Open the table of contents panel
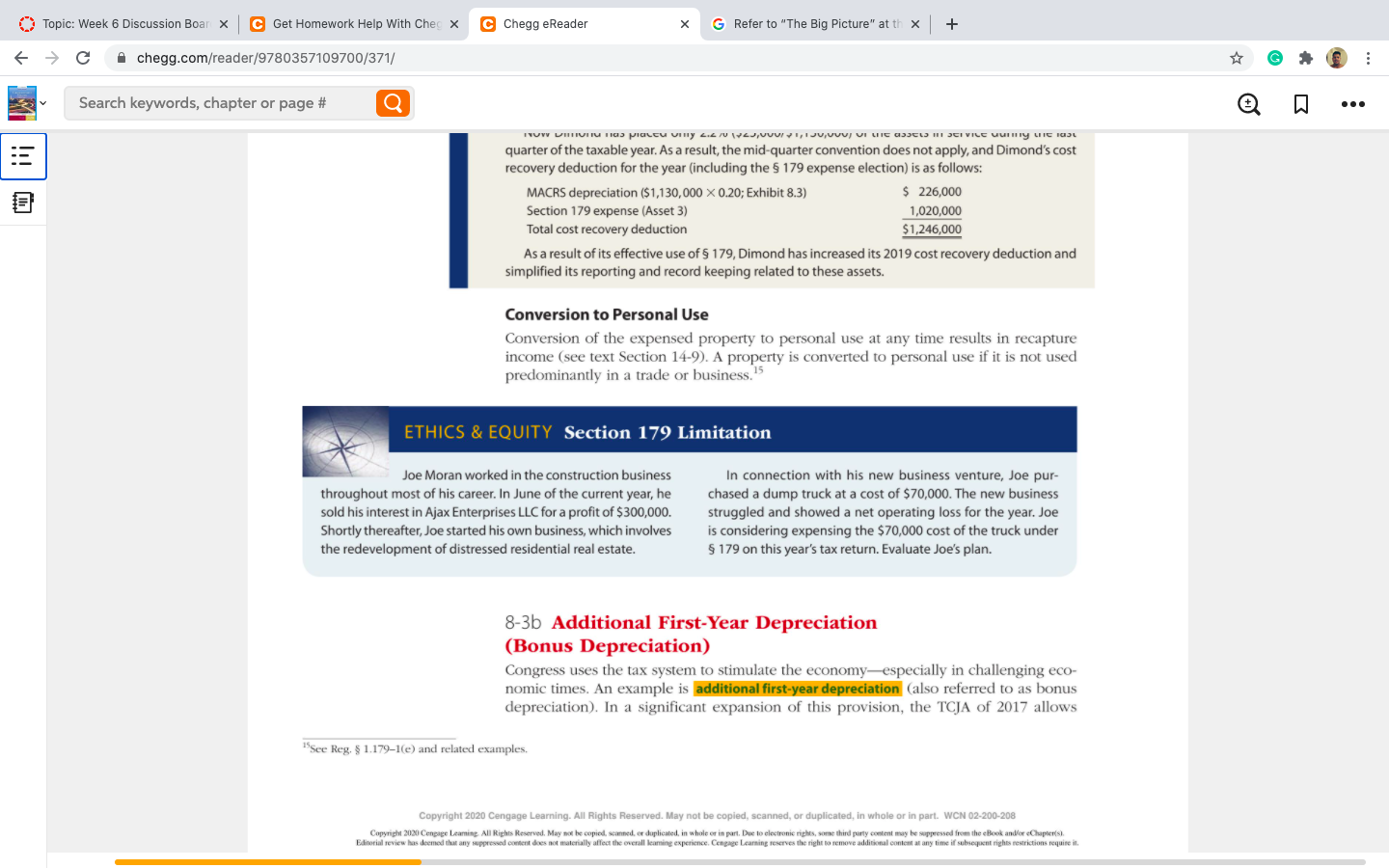 [23, 156]
